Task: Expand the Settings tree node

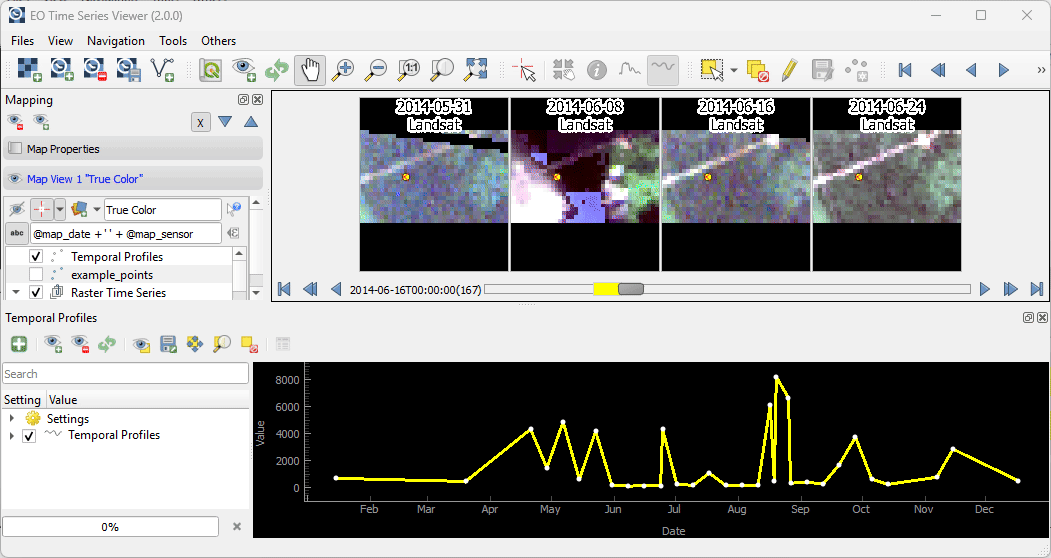Action: [12, 418]
